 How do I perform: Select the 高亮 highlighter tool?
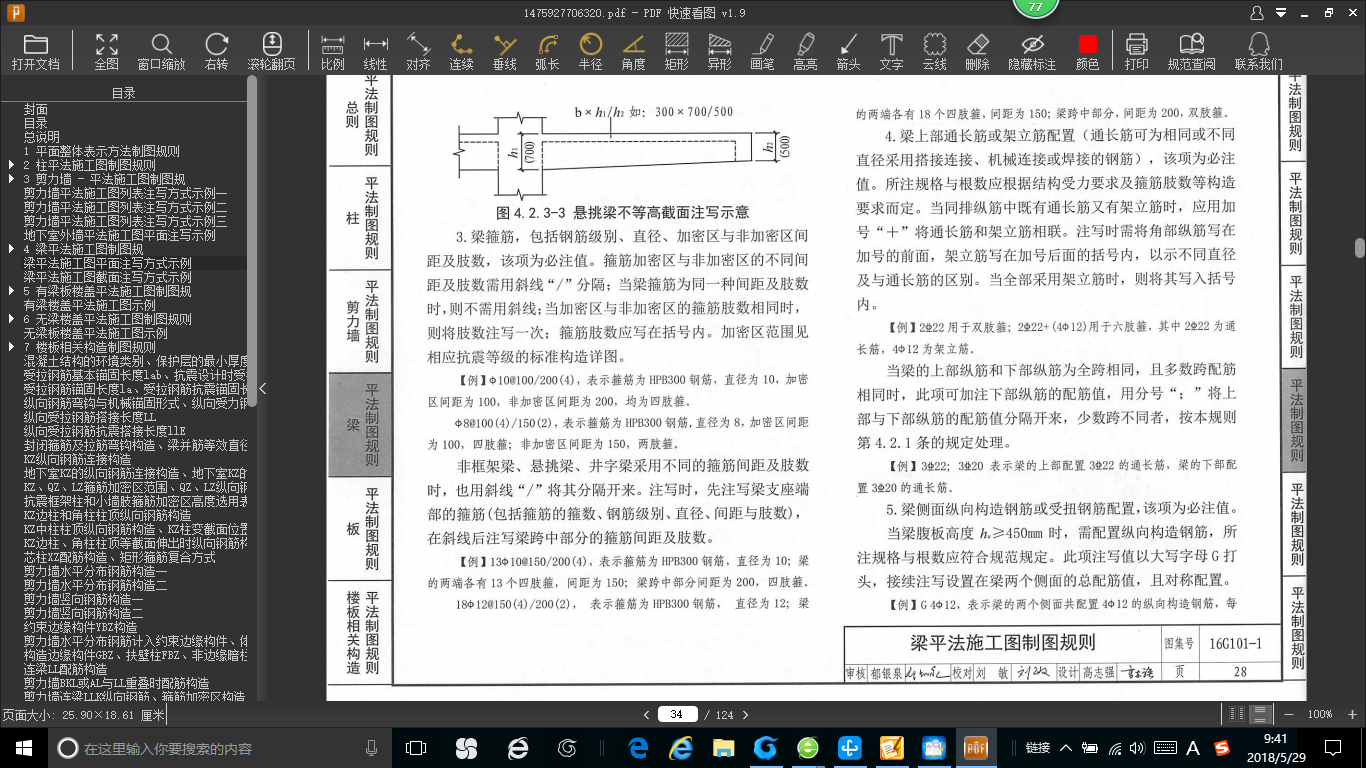(805, 51)
